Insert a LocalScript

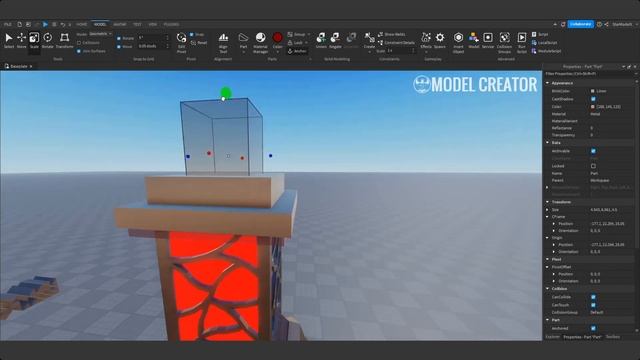point(544,42)
